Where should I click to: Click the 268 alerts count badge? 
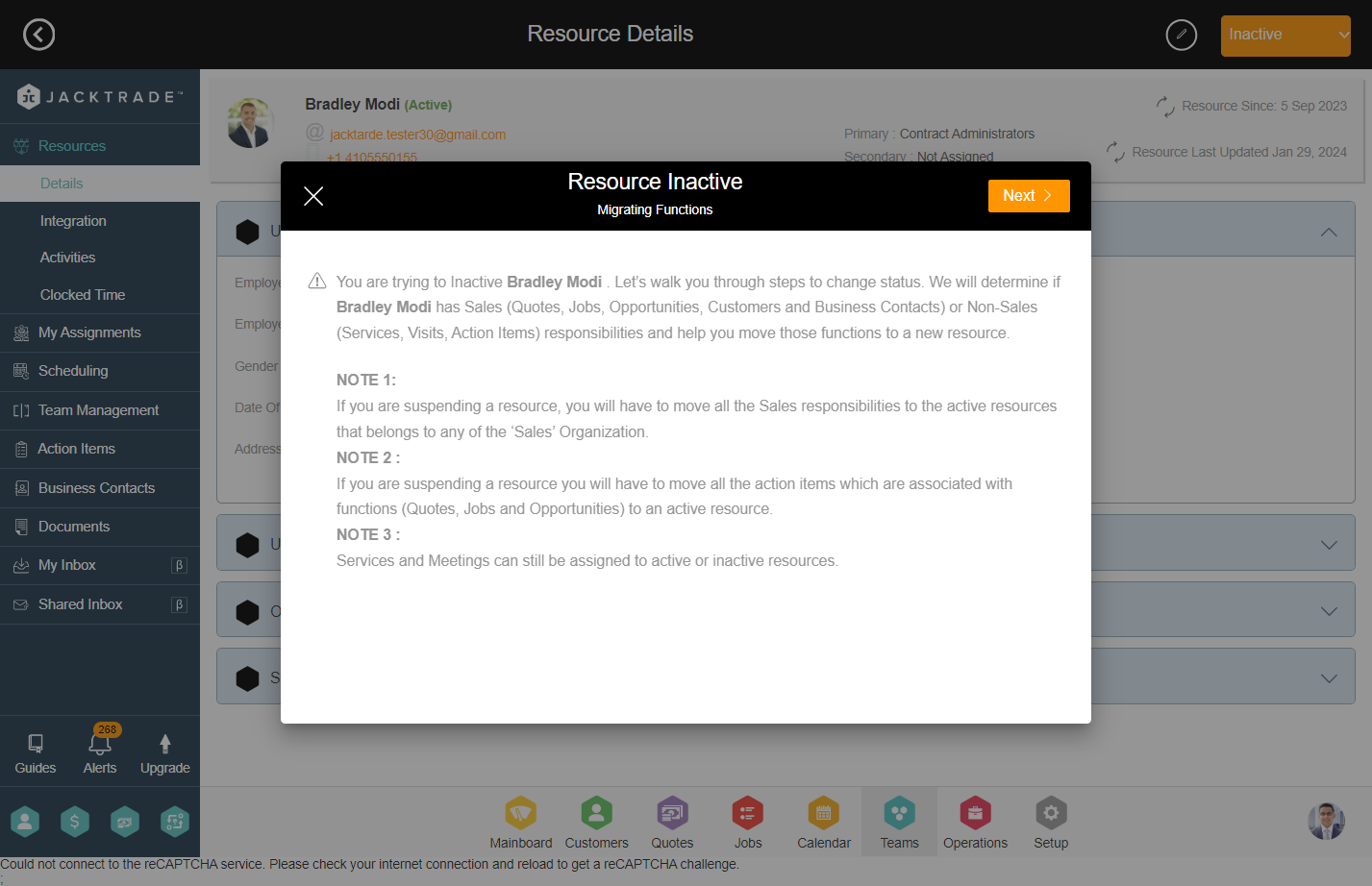click(x=108, y=729)
